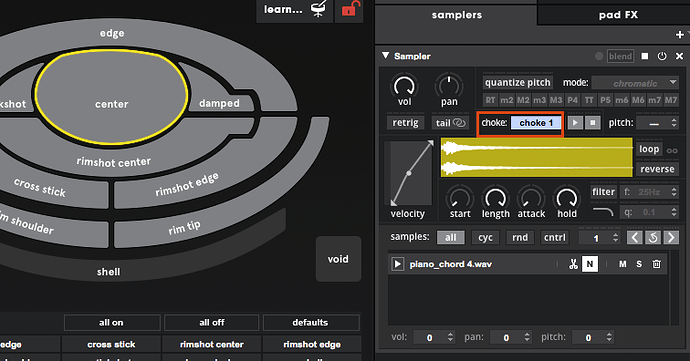690x361 pixels.
Task: Adjust the length knob
Action: (x=495, y=198)
